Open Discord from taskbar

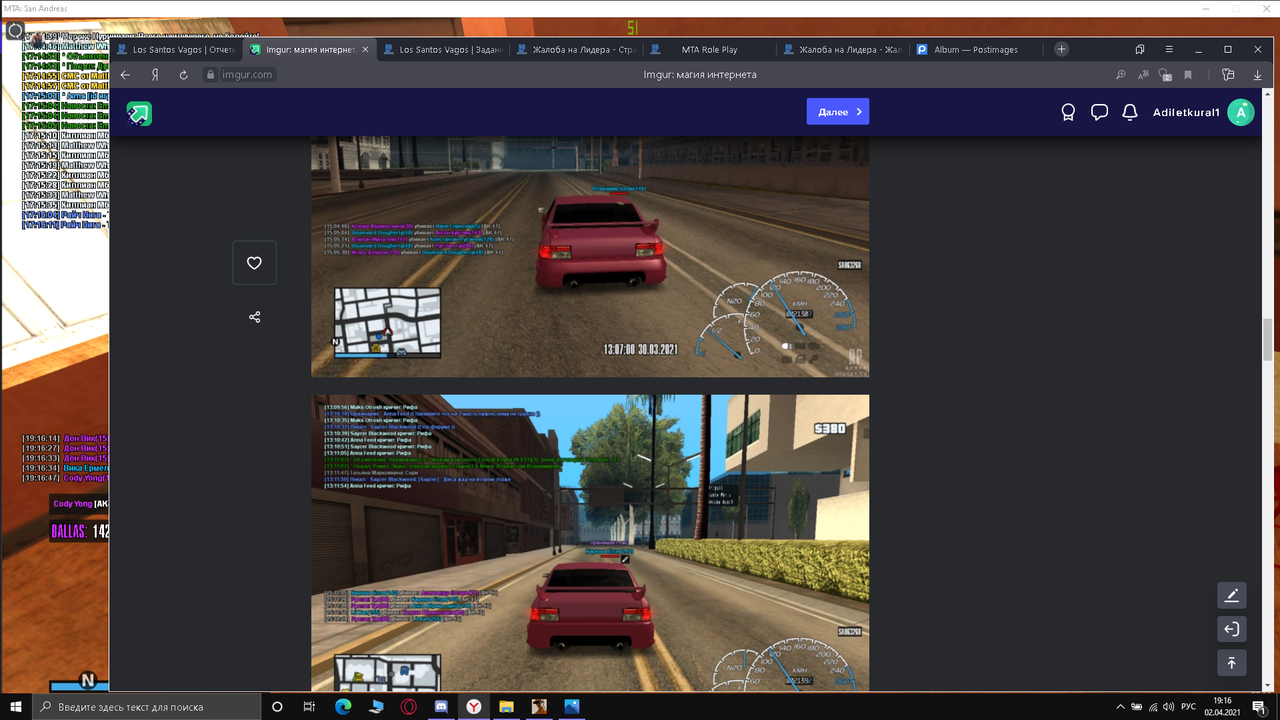(441, 706)
